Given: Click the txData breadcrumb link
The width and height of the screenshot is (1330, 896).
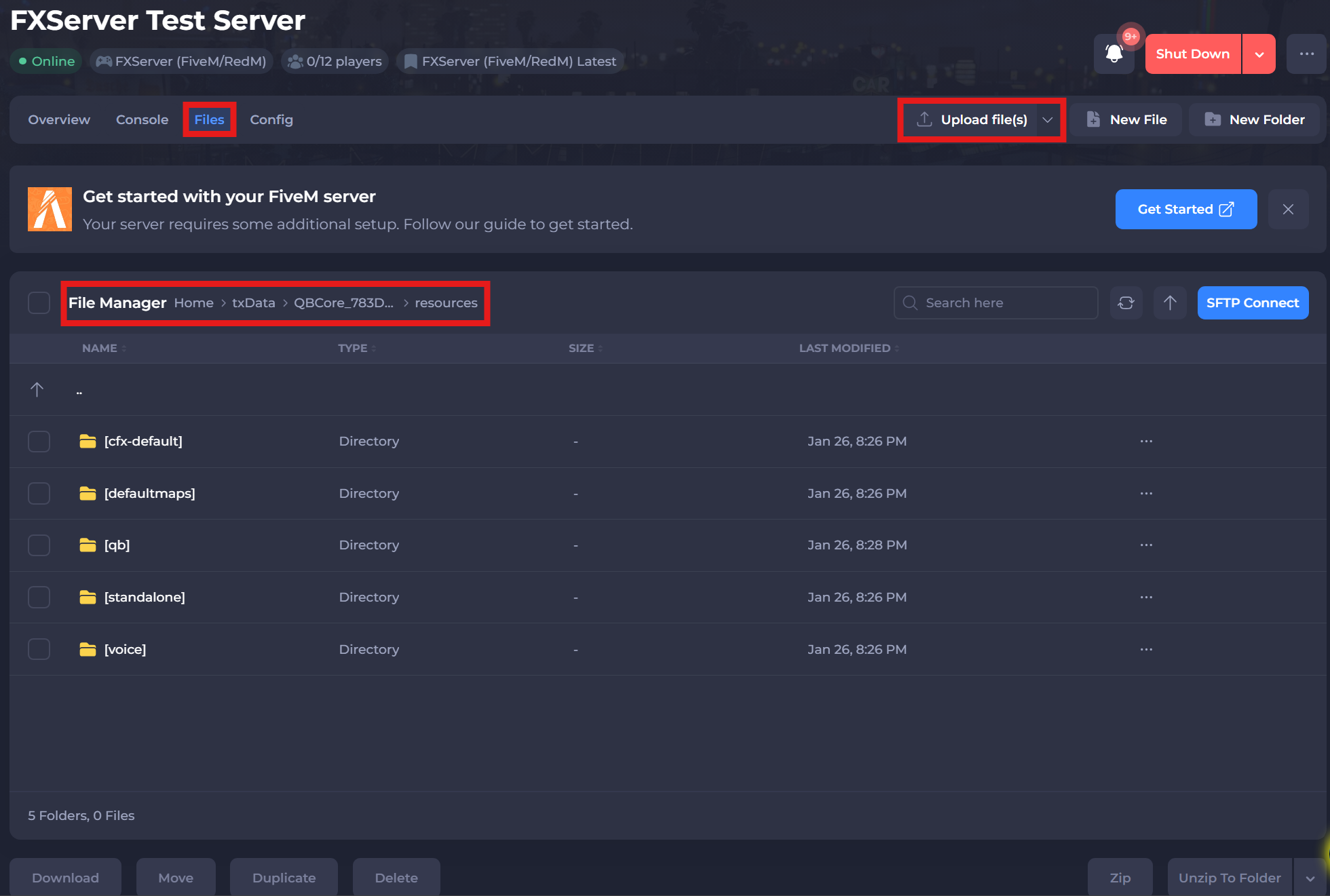Looking at the screenshot, I should coord(254,303).
